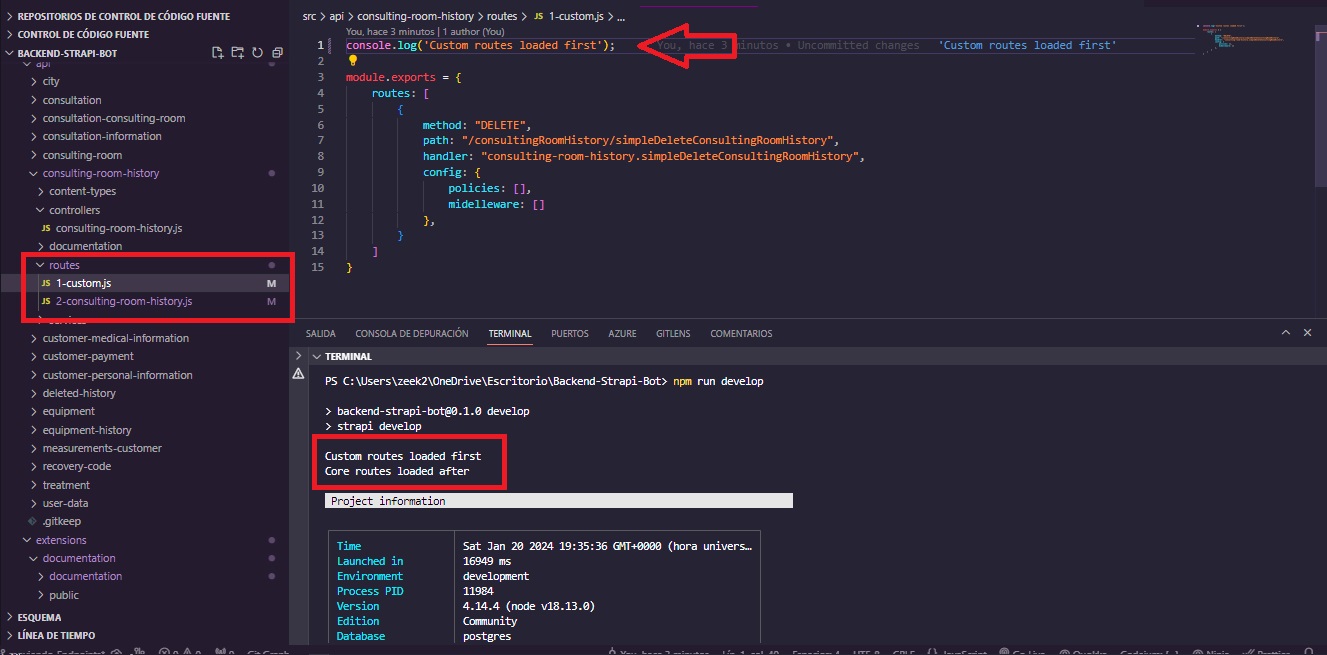Collapse all folders in the explorer
Screen dimensions: 1327x655
[275, 53]
